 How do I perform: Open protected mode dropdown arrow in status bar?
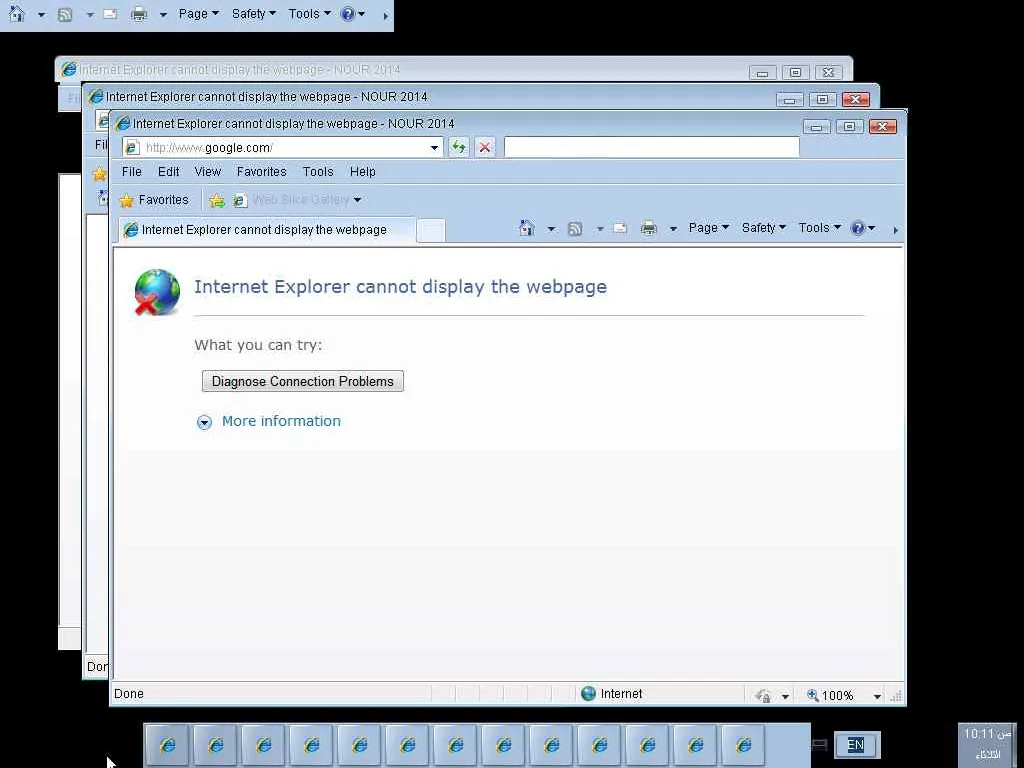(785, 697)
